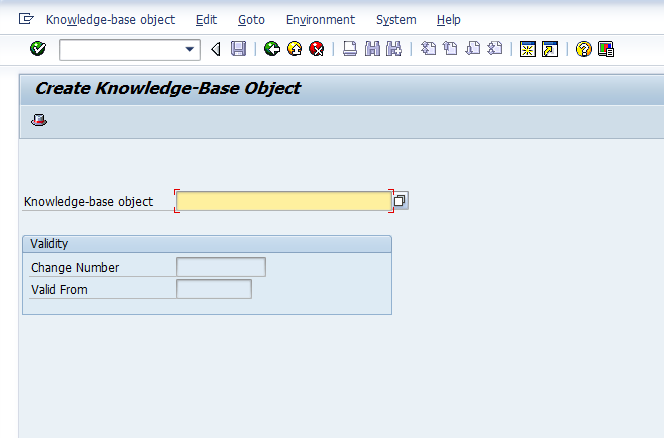Open the Knowledge-base object menu
664x438 pixels.
click(x=110, y=19)
